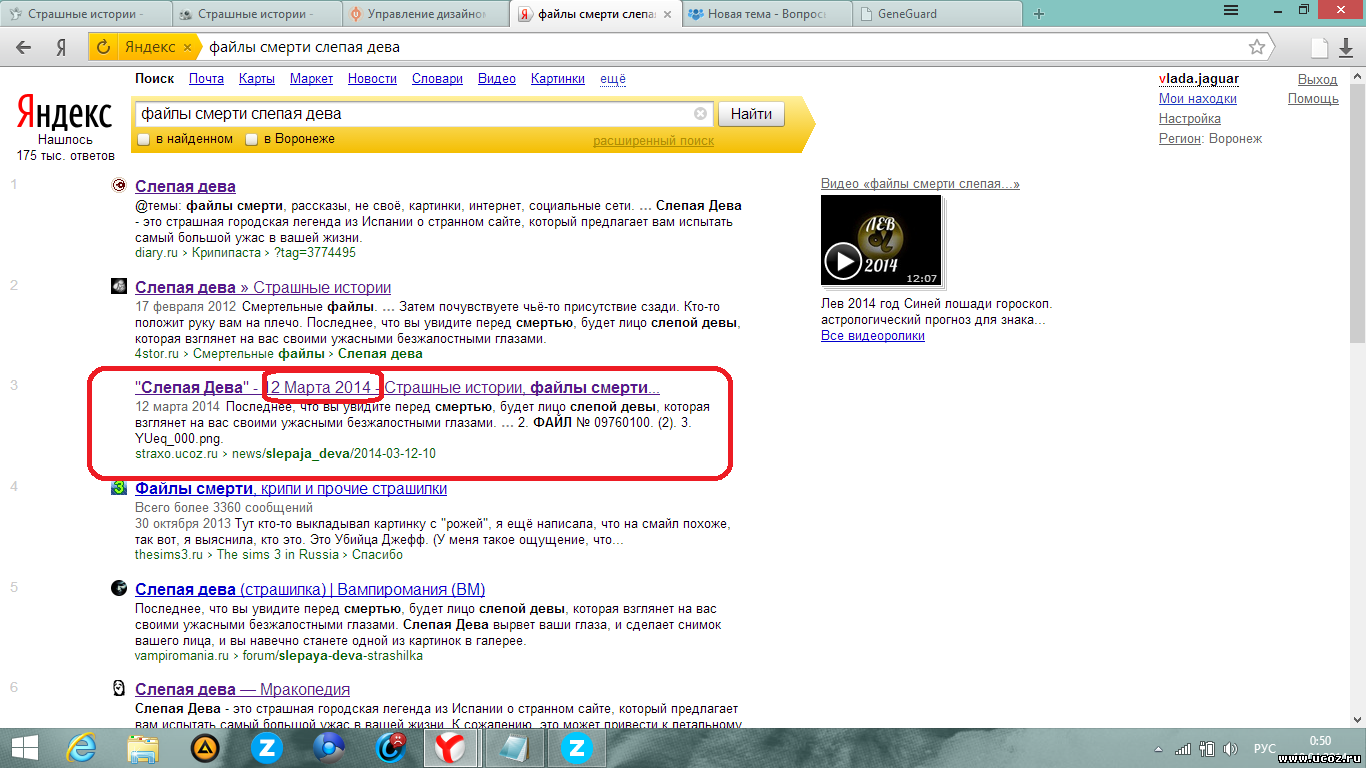Viewport: 1366px width, 768px height.
Task: Open the Yandex 'Я' home button in the toolbar
Action: (61, 47)
